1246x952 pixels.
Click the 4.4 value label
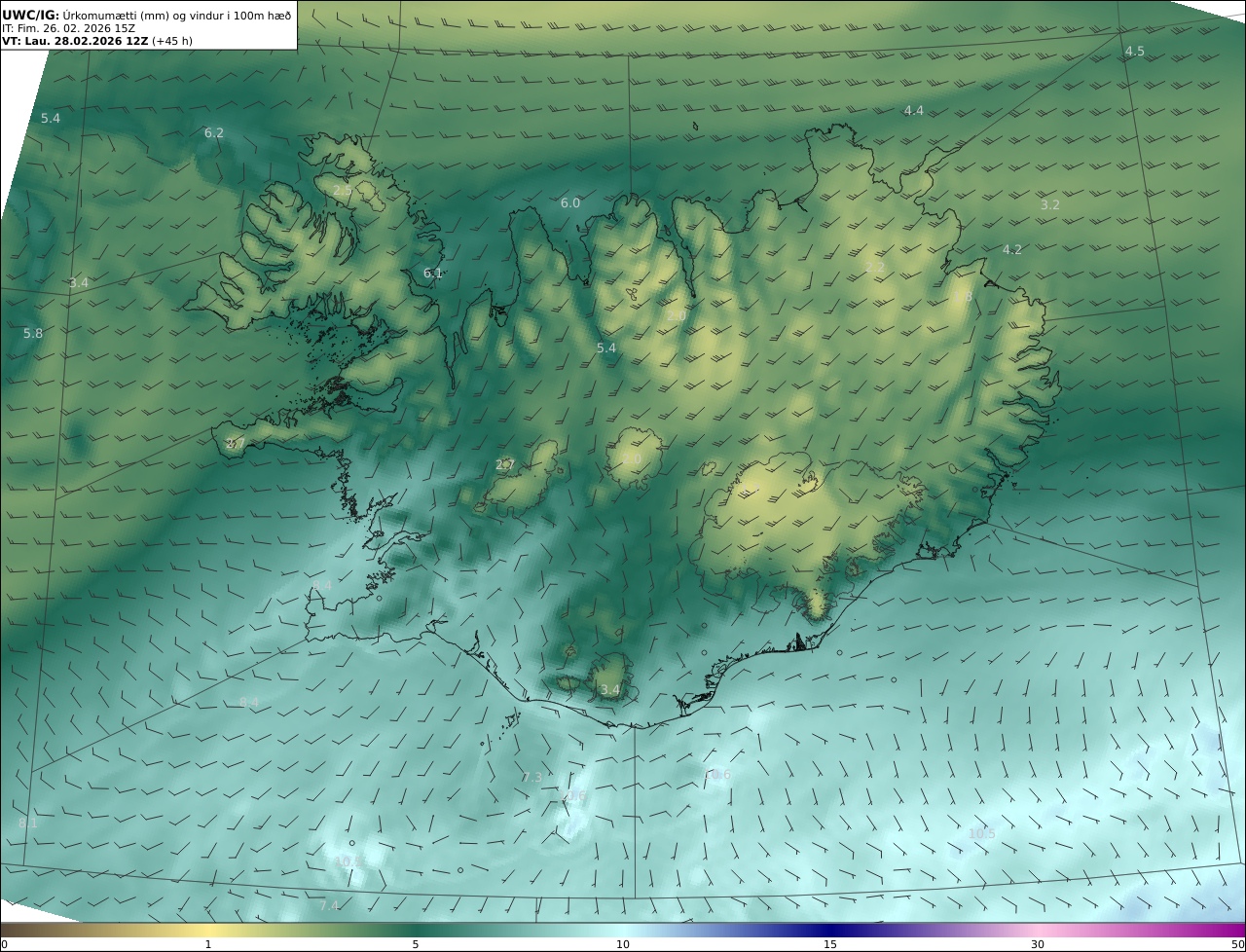[x=914, y=111]
